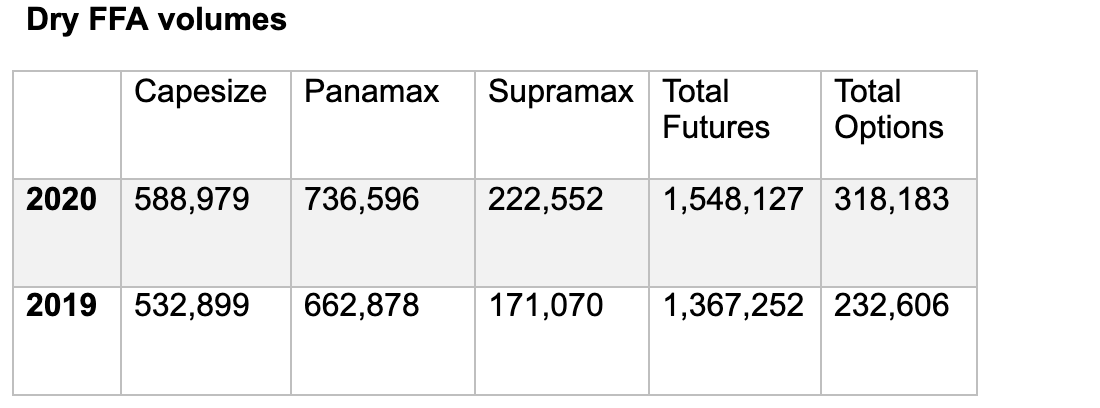
Task: Select the 2019 row label
Action: tap(61, 305)
